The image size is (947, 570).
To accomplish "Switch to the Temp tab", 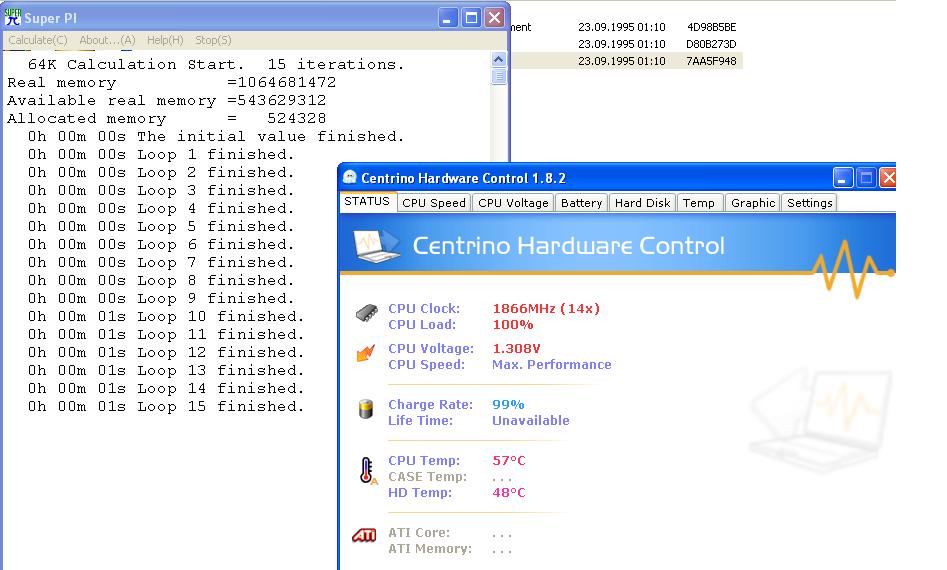I will pos(699,203).
